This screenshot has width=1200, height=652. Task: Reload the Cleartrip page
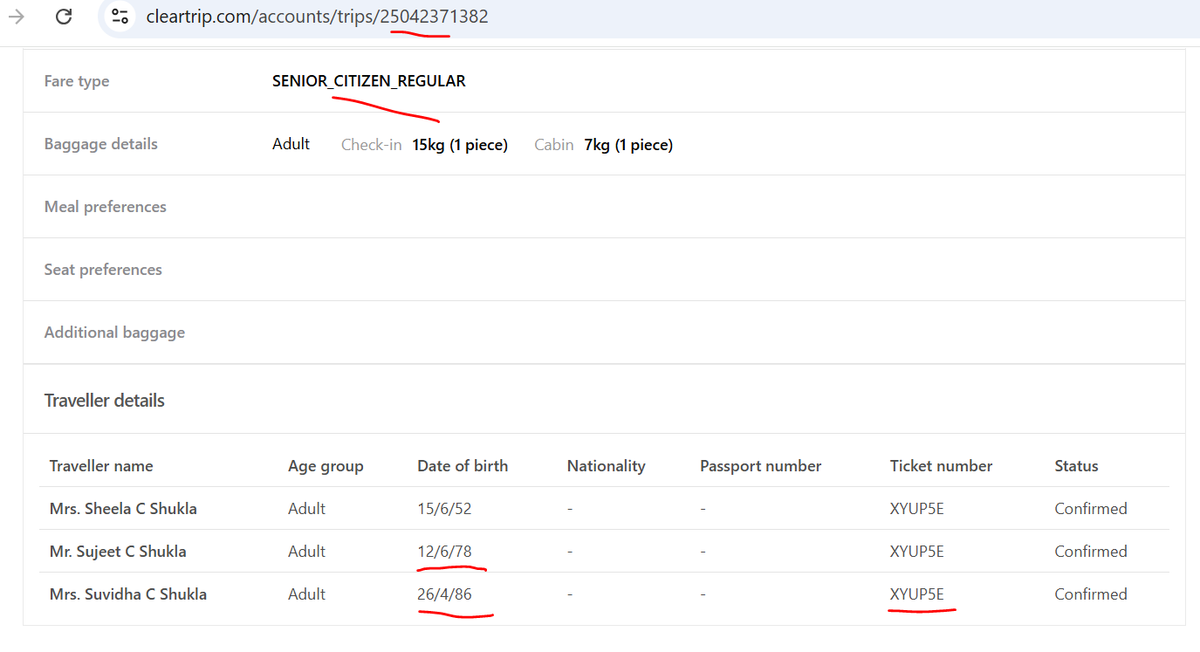64,16
